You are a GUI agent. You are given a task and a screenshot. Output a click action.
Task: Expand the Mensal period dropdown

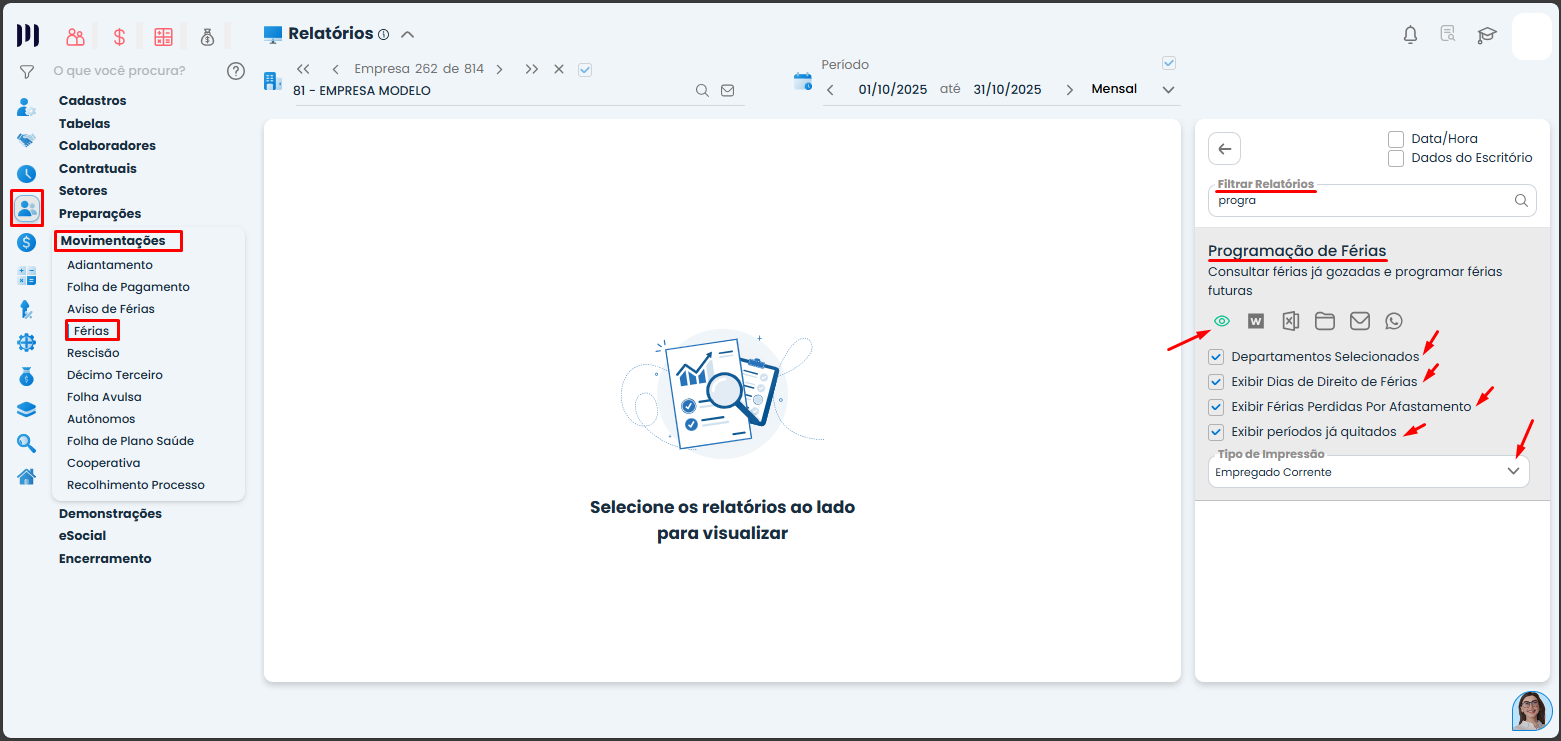[1167, 90]
